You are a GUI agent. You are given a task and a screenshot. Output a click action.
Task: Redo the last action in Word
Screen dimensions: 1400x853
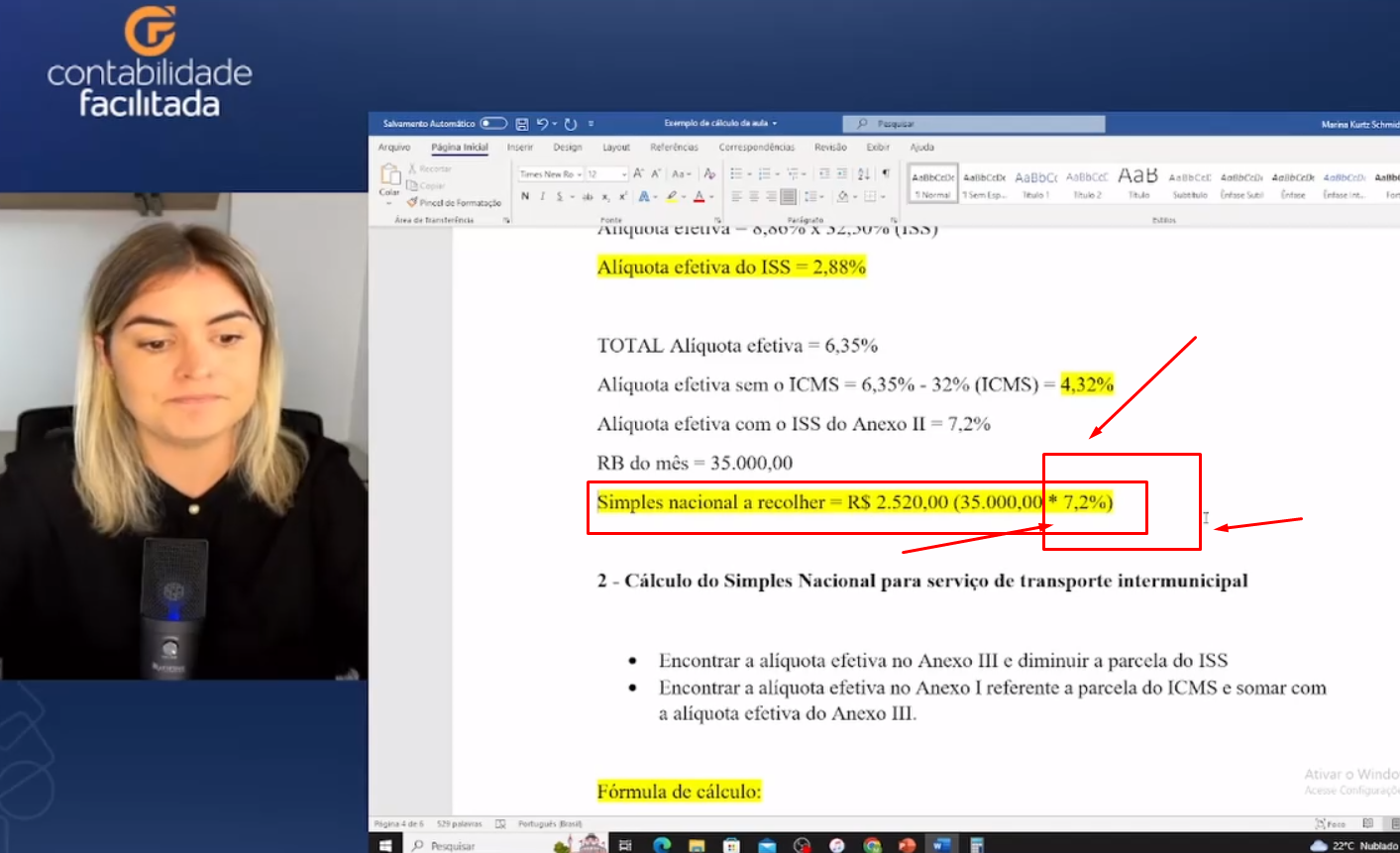click(571, 124)
